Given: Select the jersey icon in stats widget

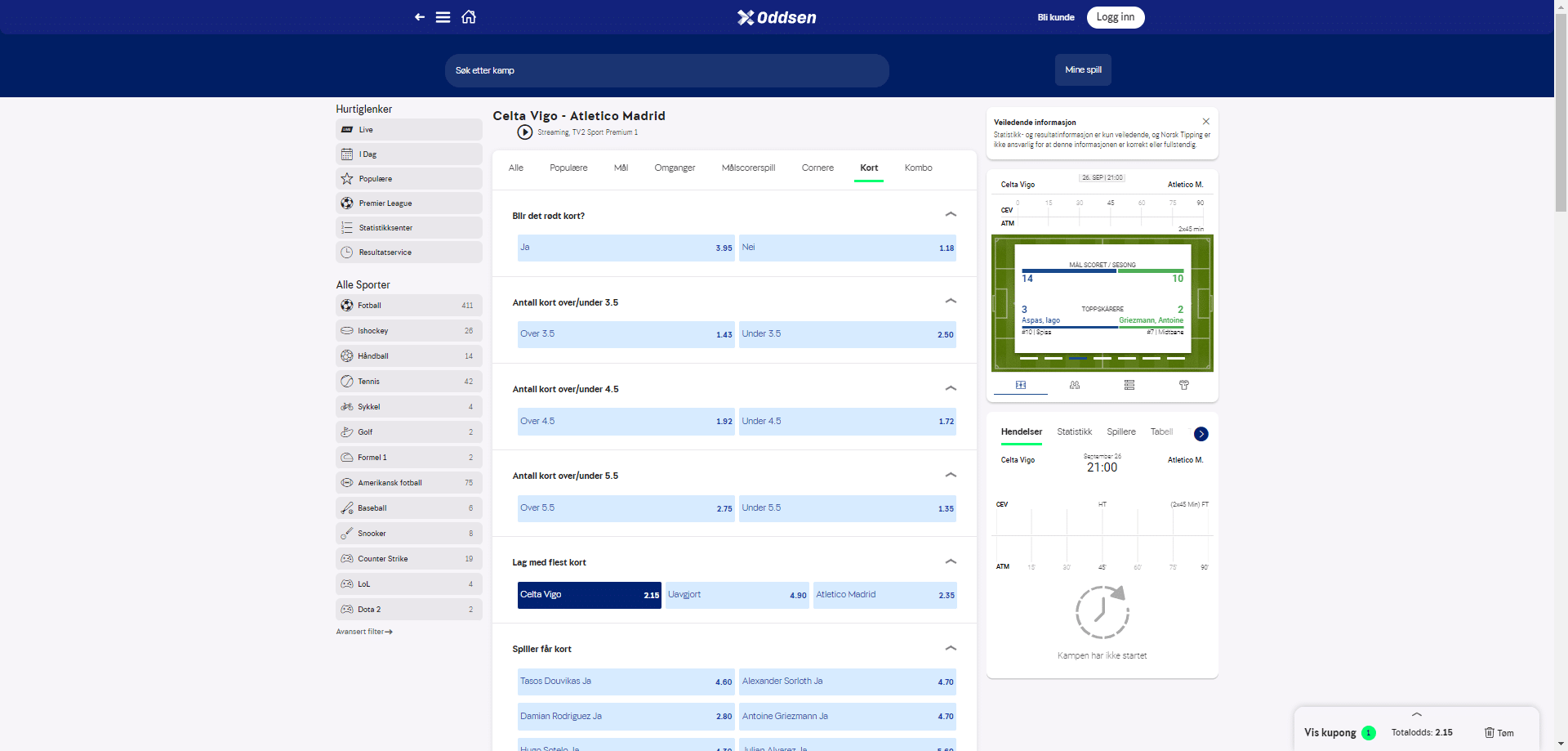Looking at the screenshot, I should point(1184,385).
